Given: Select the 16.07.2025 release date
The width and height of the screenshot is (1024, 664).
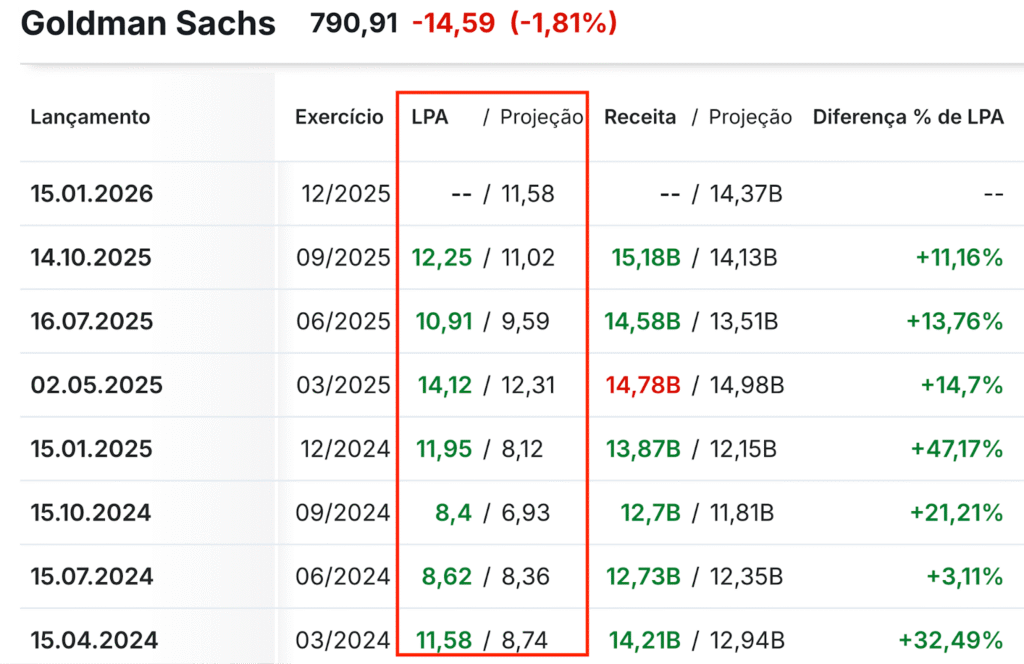Looking at the screenshot, I should 91,321.
